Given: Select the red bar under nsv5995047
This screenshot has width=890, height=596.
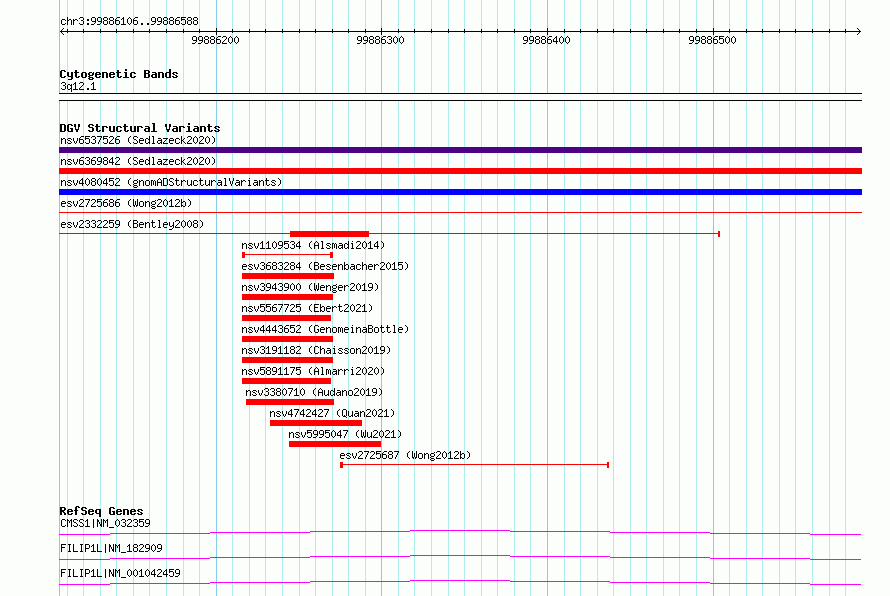Looking at the screenshot, I should click(x=335, y=444).
